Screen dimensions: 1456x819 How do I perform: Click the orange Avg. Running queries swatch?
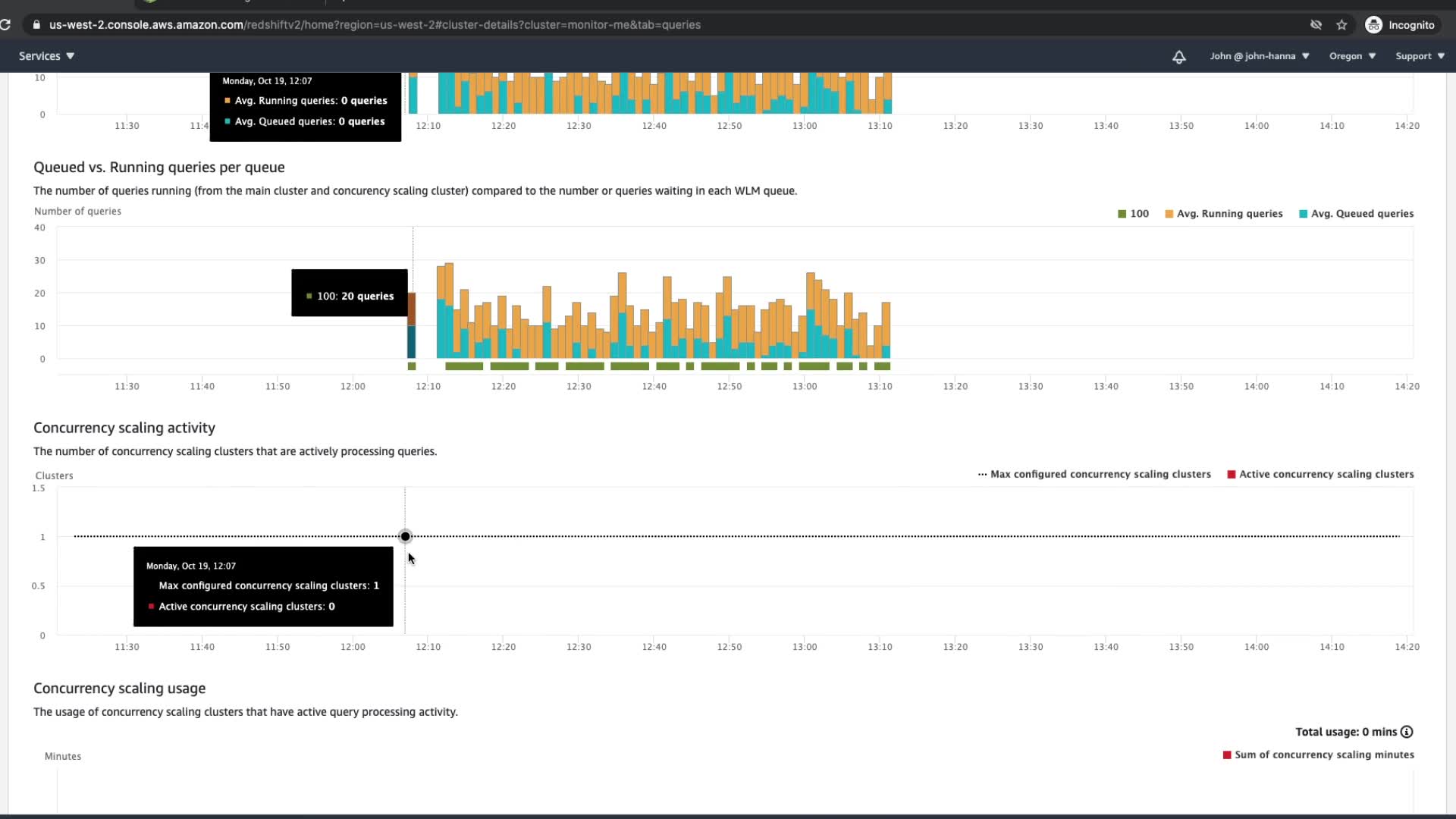coord(1169,214)
